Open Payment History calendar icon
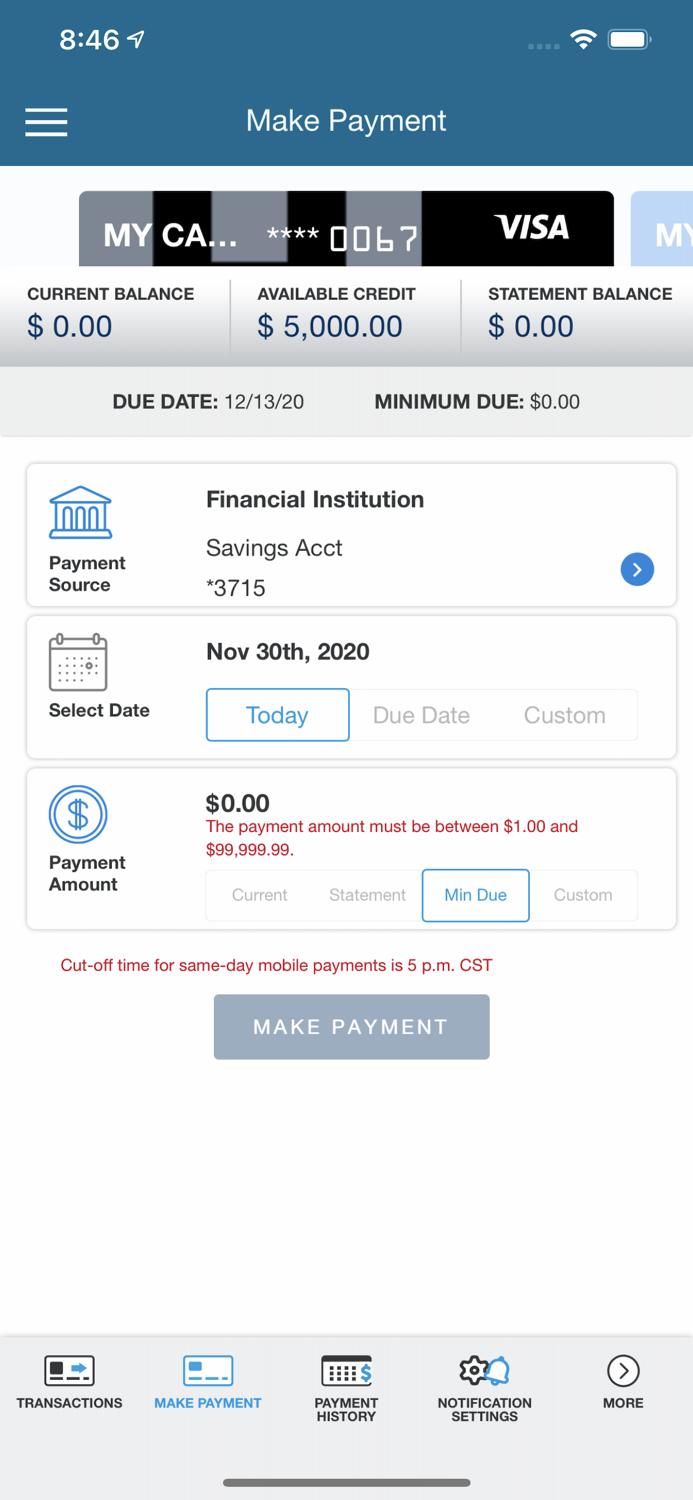 [x=346, y=1369]
